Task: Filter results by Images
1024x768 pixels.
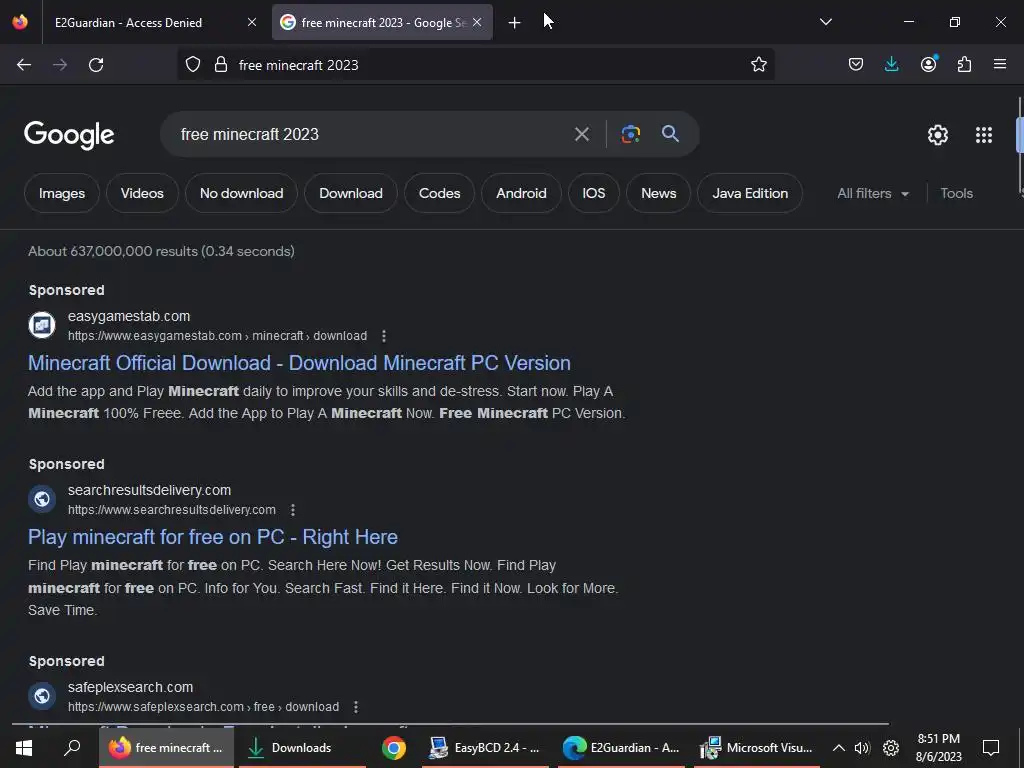Action: [x=62, y=193]
